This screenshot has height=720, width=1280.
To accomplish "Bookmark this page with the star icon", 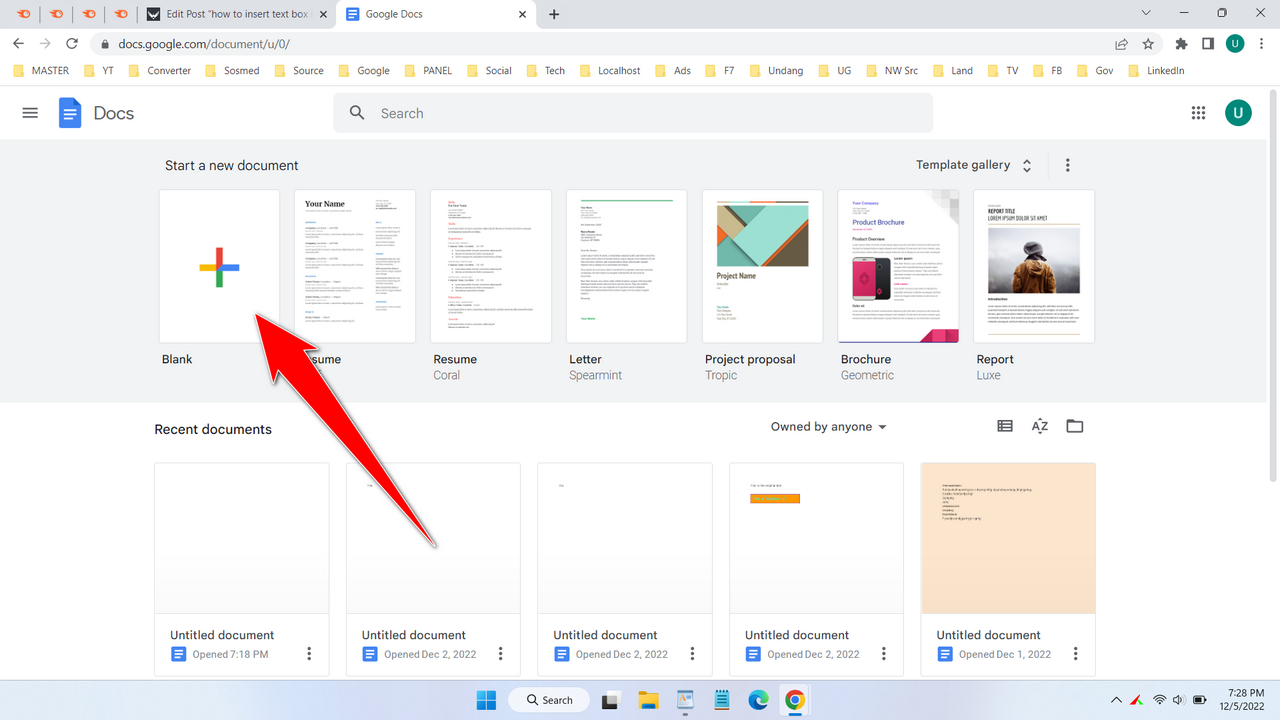I will click(1148, 44).
